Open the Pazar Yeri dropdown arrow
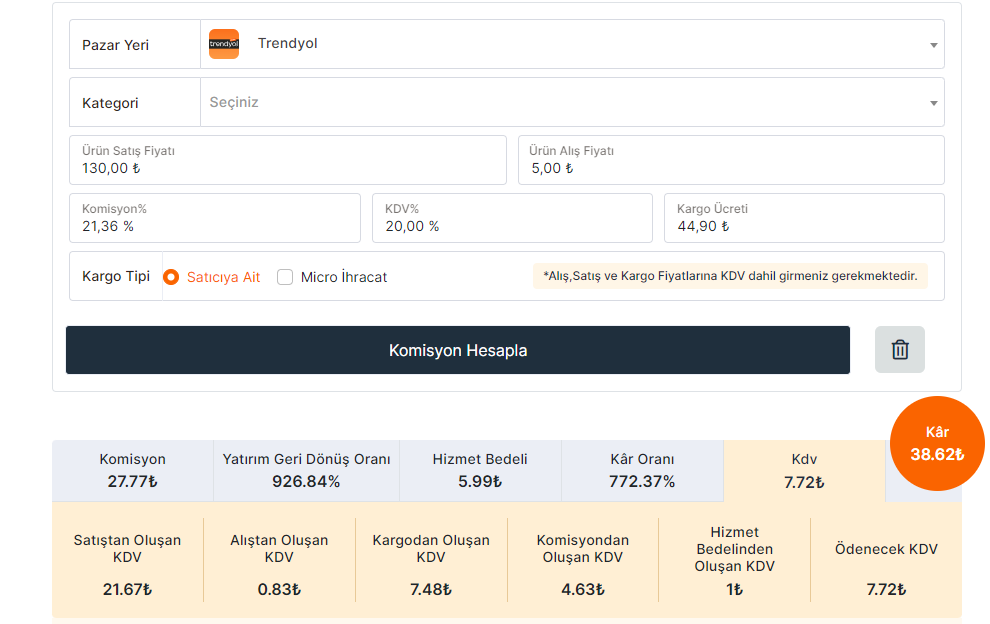This screenshot has width=990, height=624. pos(933,45)
